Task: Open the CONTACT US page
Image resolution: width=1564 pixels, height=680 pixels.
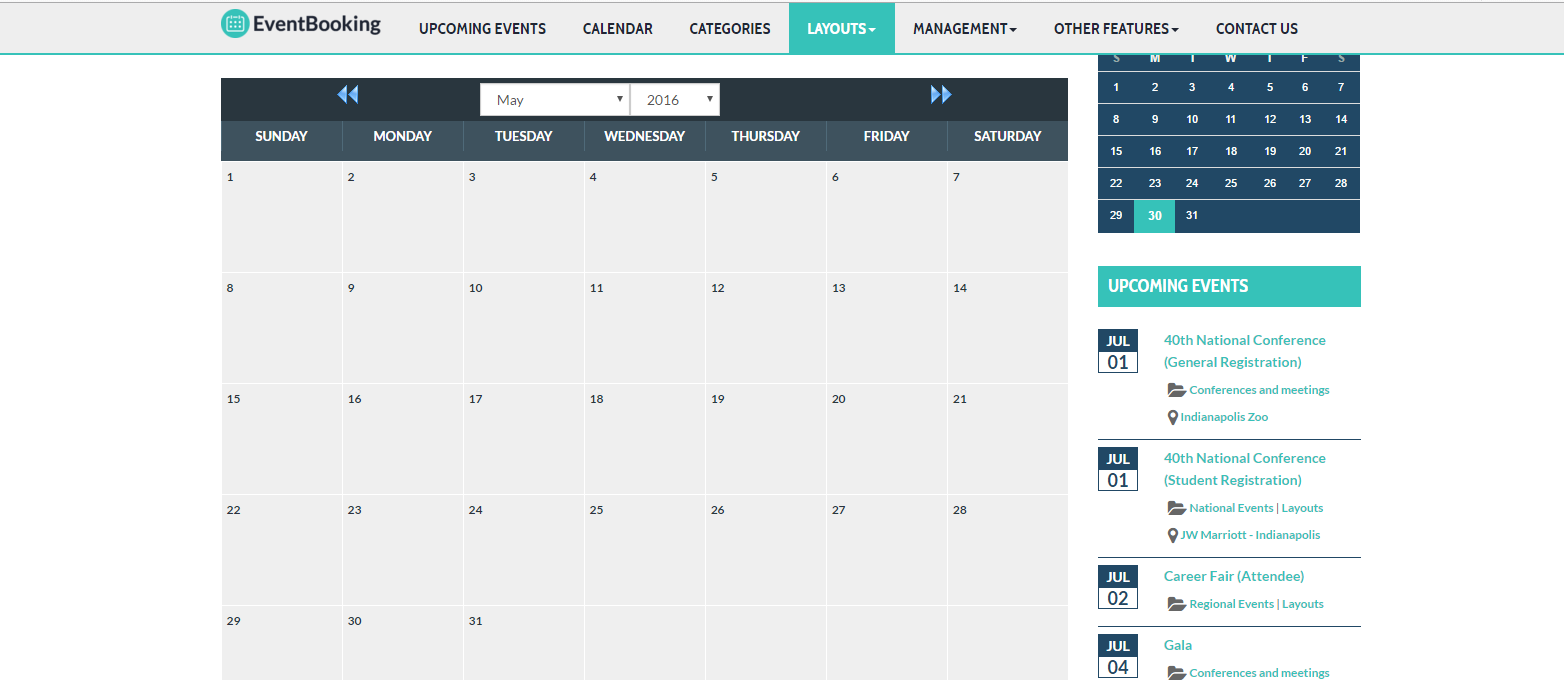Action: point(1256,28)
